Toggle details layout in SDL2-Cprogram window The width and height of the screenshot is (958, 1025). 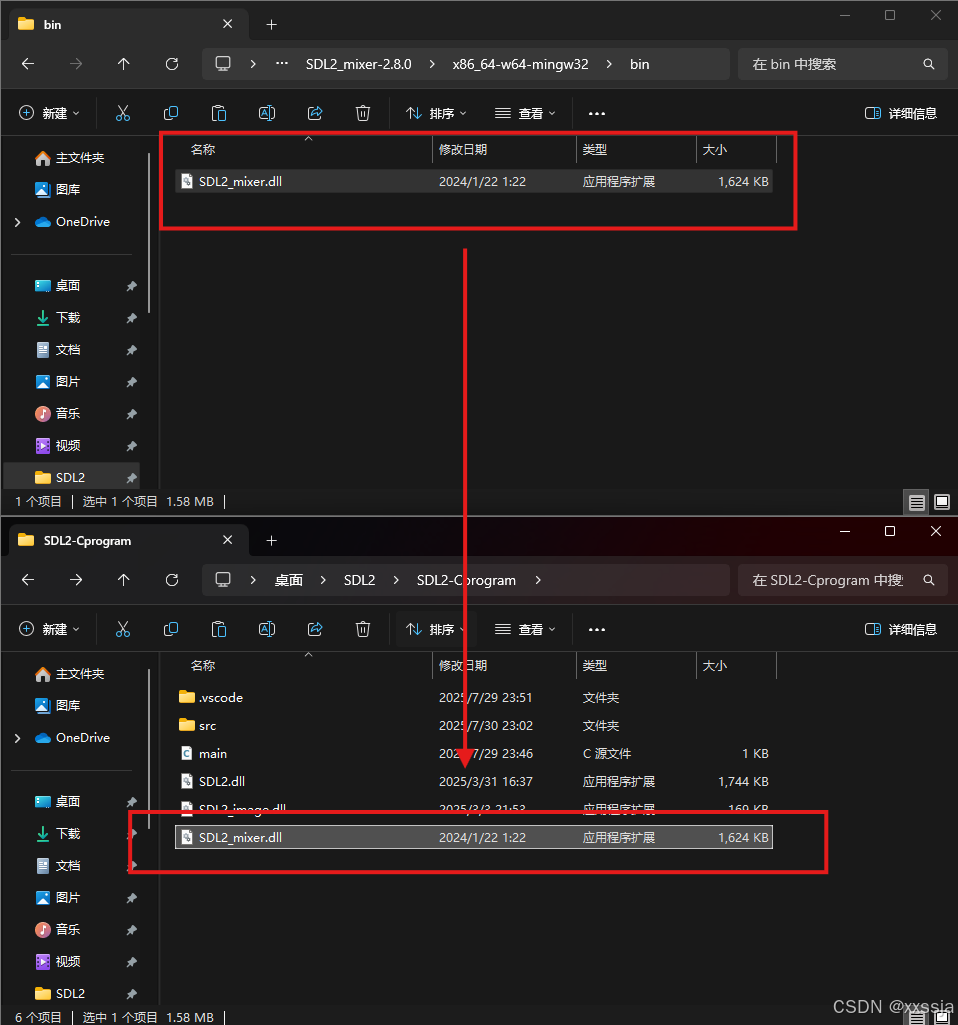tap(917, 1017)
